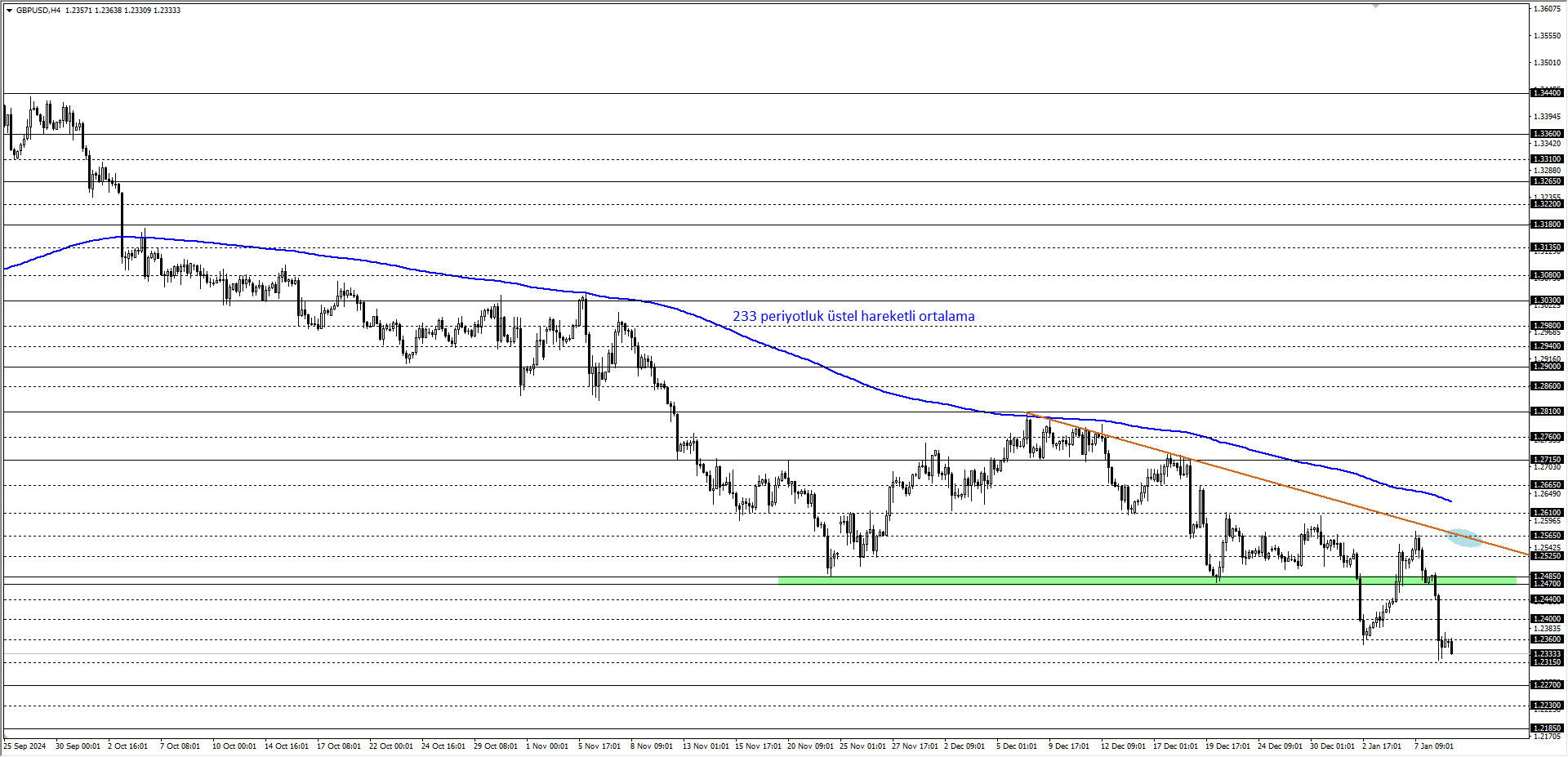The width and height of the screenshot is (1568, 757).
Task: Click the 1.24000 price level label
Action: [x=1547, y=619]
